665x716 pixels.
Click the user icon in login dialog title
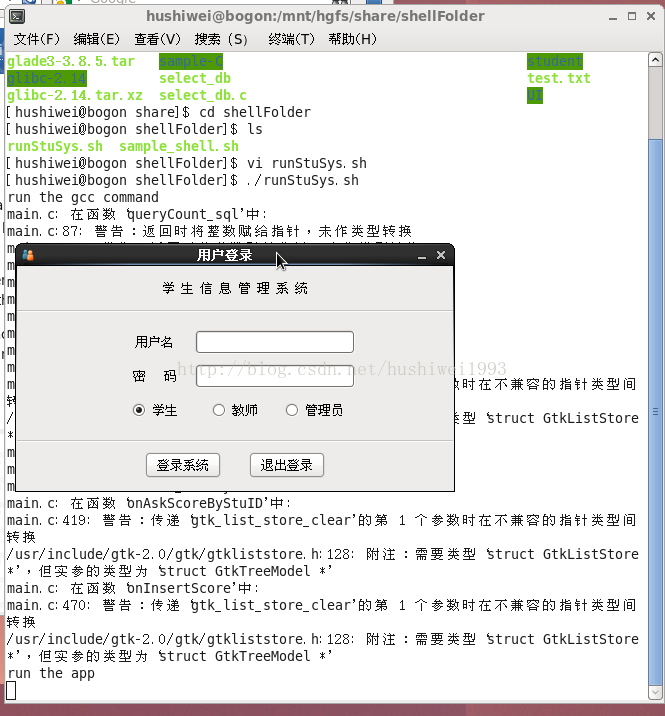28,255
